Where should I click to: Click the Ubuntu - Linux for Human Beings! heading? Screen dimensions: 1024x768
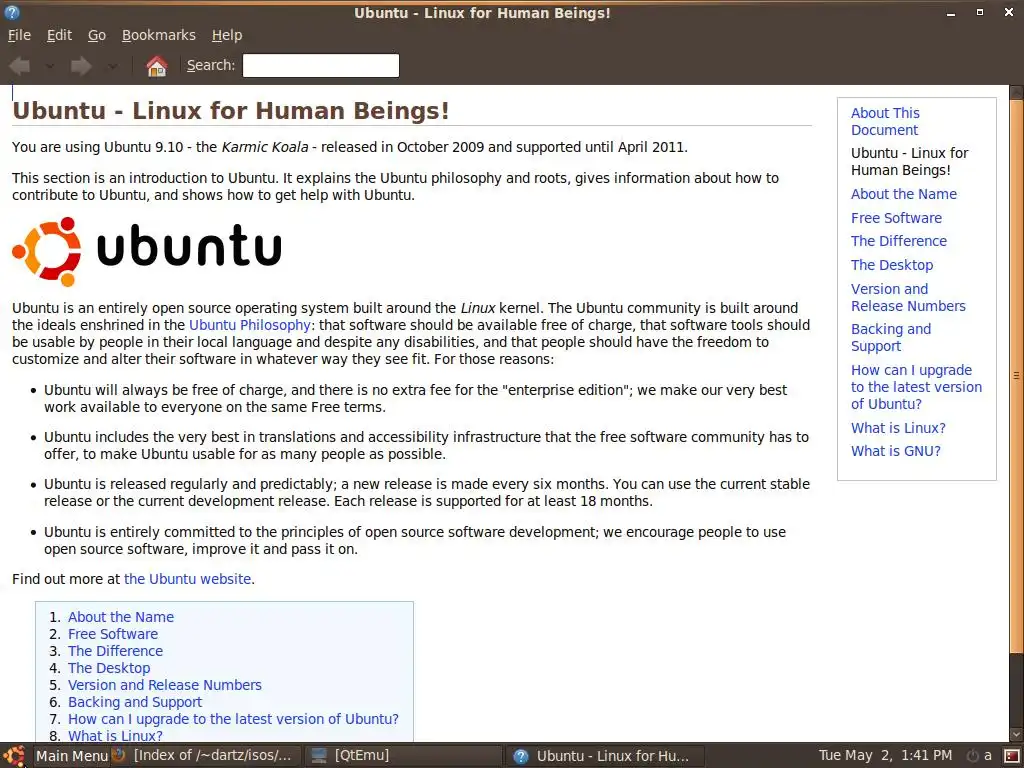click(231, 110)
